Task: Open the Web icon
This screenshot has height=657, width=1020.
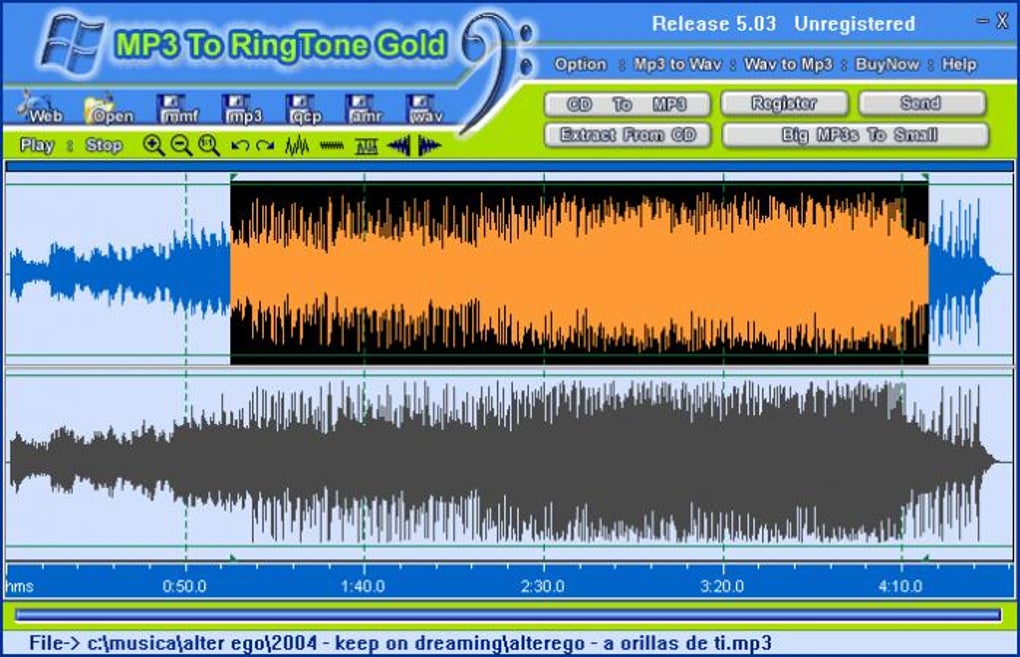Action: click(41, 107)
